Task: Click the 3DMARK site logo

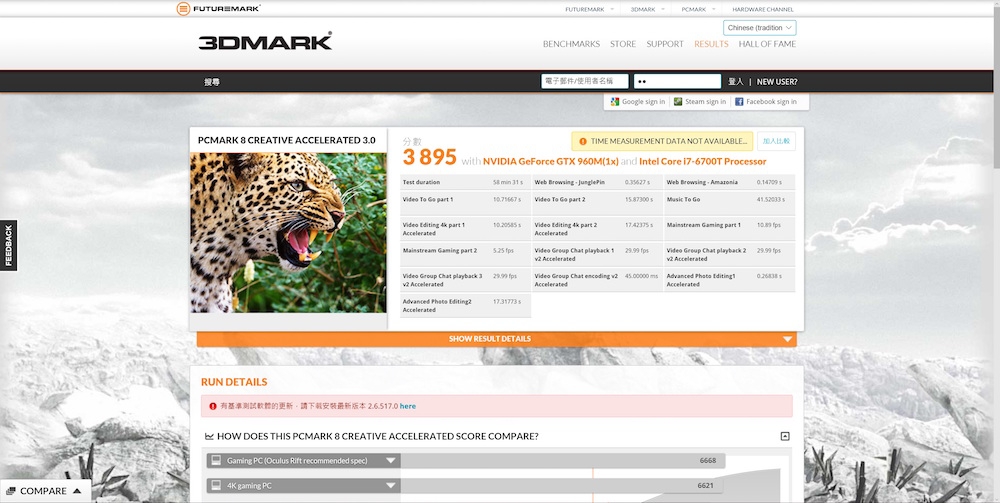Action: click(x=265, y=41)
